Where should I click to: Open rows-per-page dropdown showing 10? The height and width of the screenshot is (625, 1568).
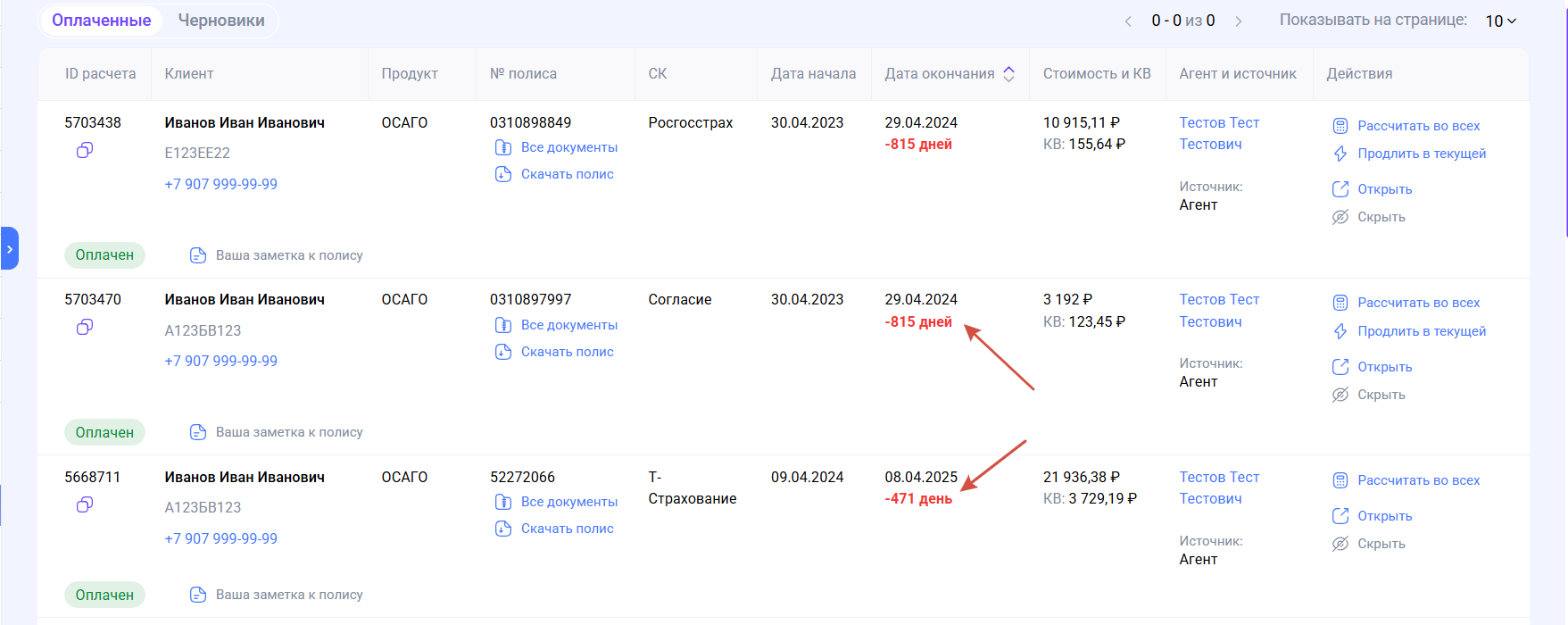[1501, 21]
